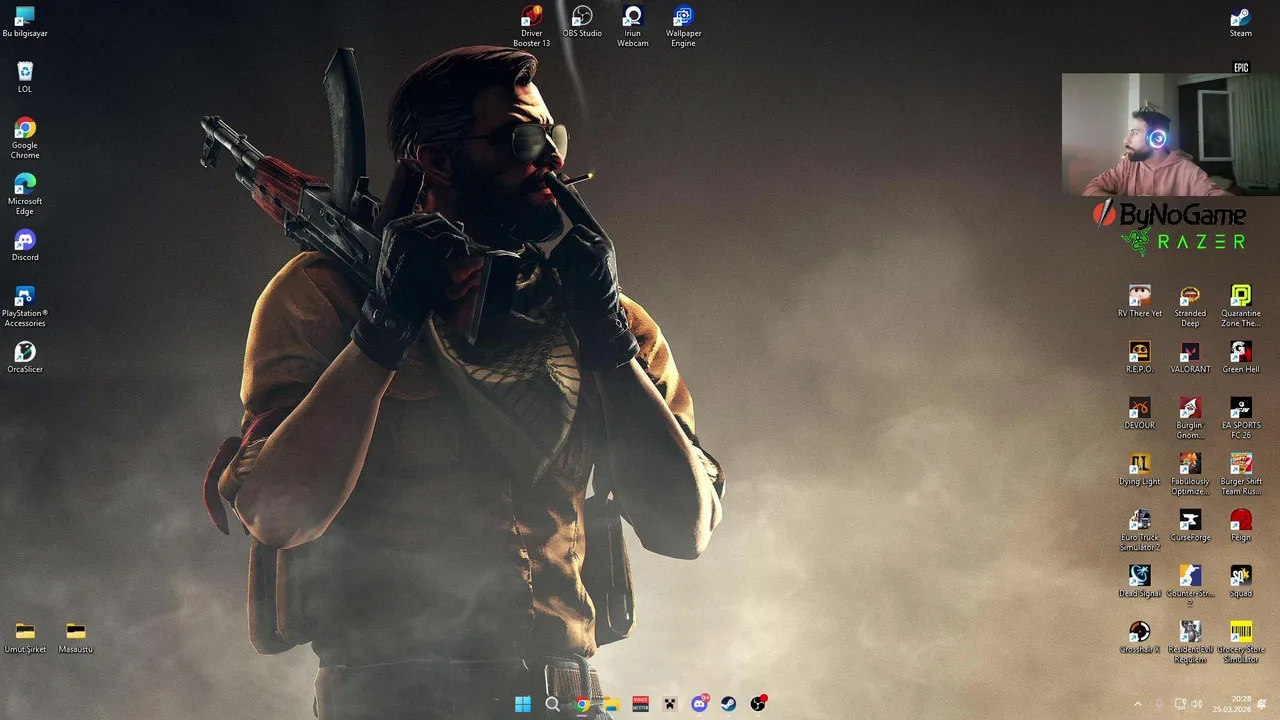Image resolution: width=1280 pixels, height=720 pixels.
Task: Select Burger Shift Team Rush icon
Action: (1240, 474)
